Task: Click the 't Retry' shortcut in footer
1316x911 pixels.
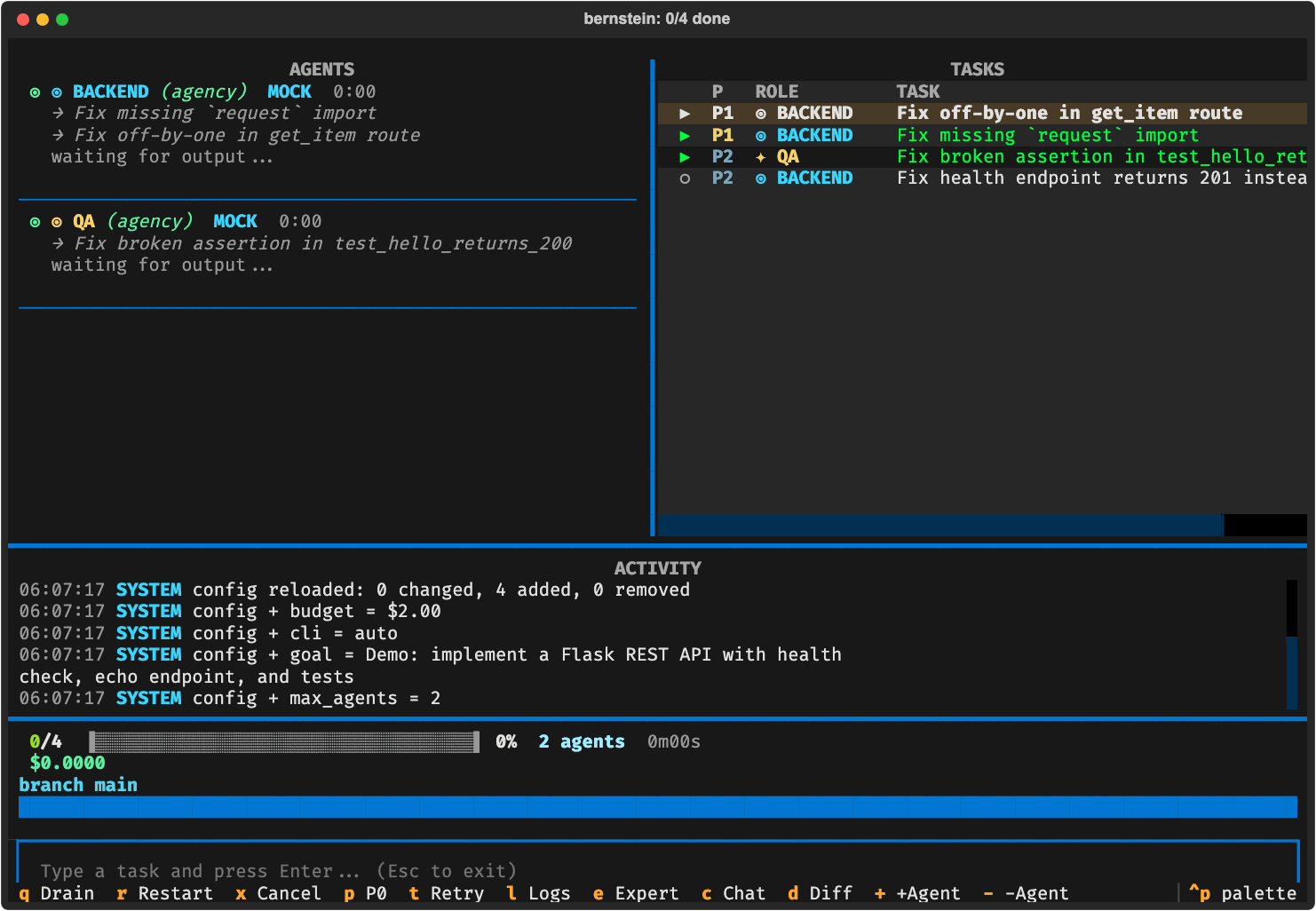Action: [x=447, y=893]
